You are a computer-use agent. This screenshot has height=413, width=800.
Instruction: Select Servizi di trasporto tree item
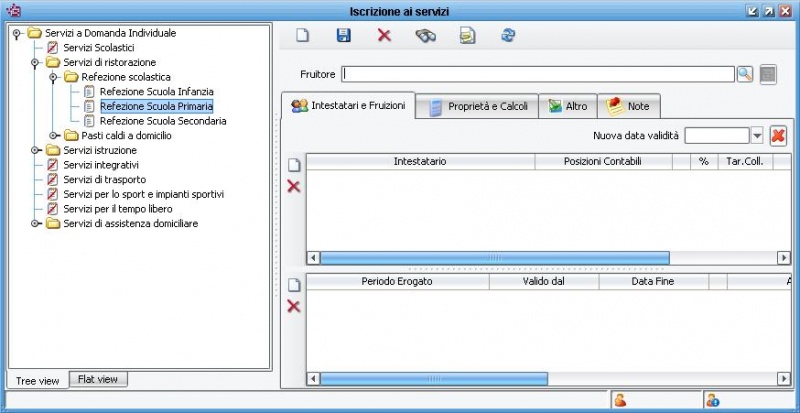point(105,180)
